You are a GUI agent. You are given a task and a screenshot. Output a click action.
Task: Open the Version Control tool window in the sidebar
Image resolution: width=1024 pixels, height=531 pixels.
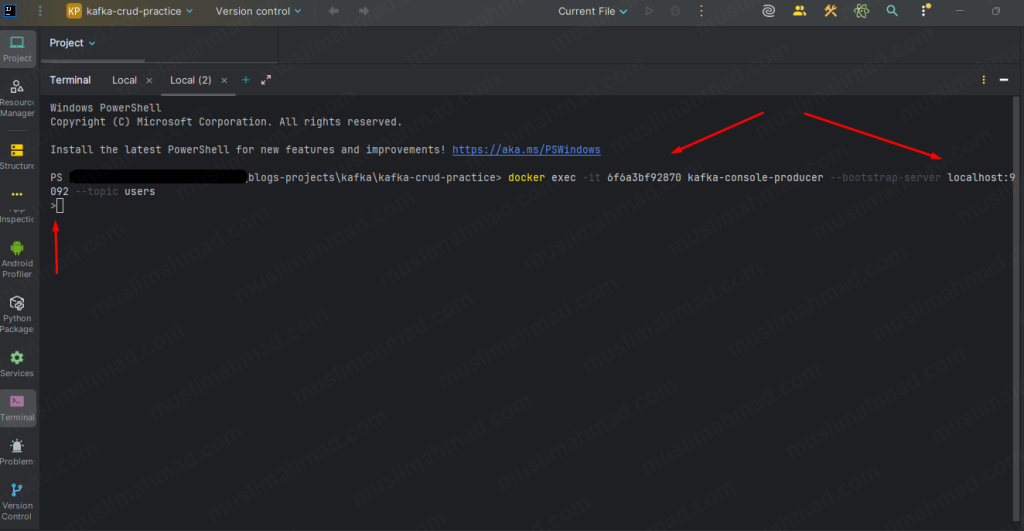[x=17, y=502]
